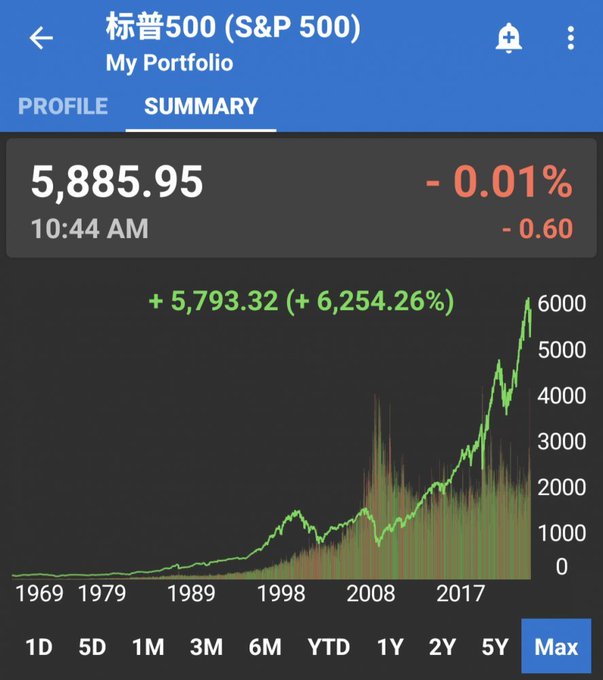Show the 1Y chart range
This screenshot has width=603, height=680.
click(389, 647)
